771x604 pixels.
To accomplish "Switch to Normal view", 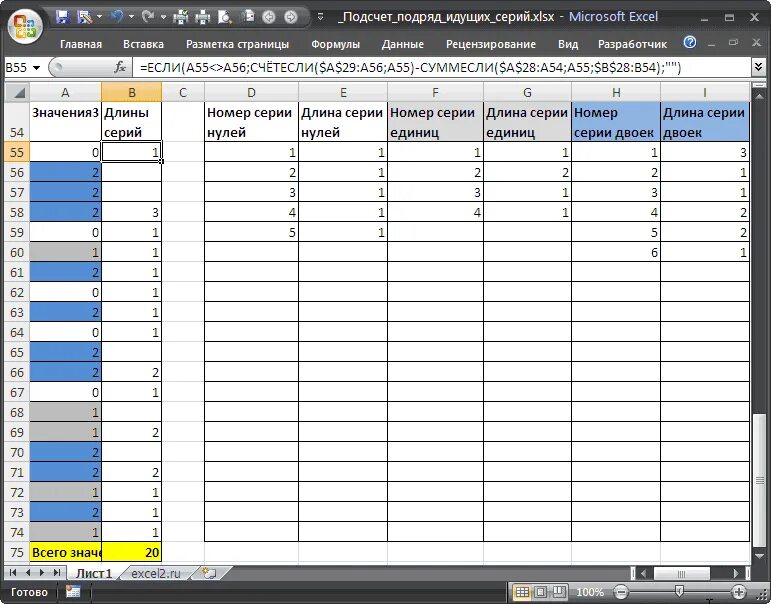I will [522, 592].
